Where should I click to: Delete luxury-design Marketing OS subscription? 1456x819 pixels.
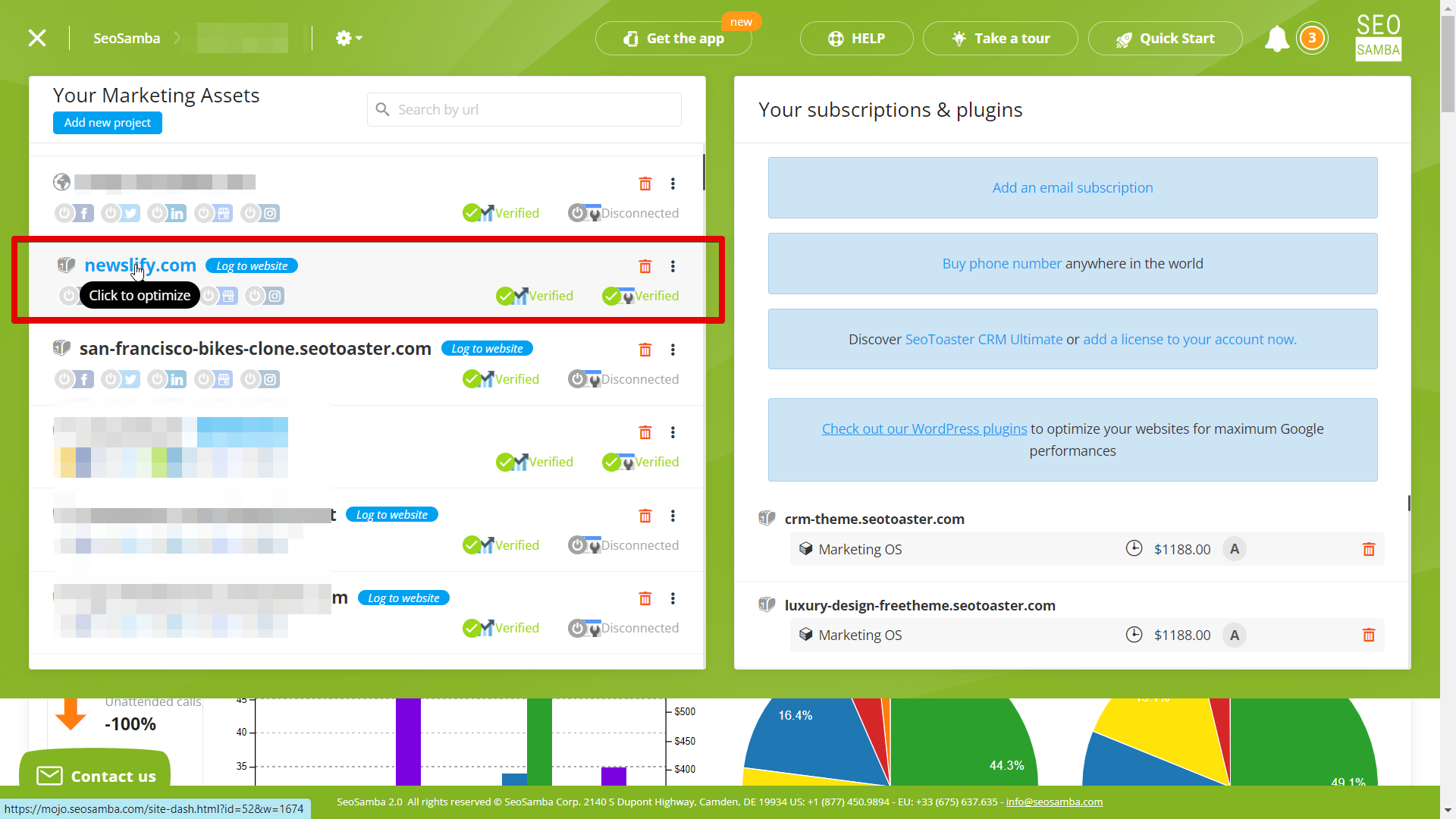[x=1369, y=635]
